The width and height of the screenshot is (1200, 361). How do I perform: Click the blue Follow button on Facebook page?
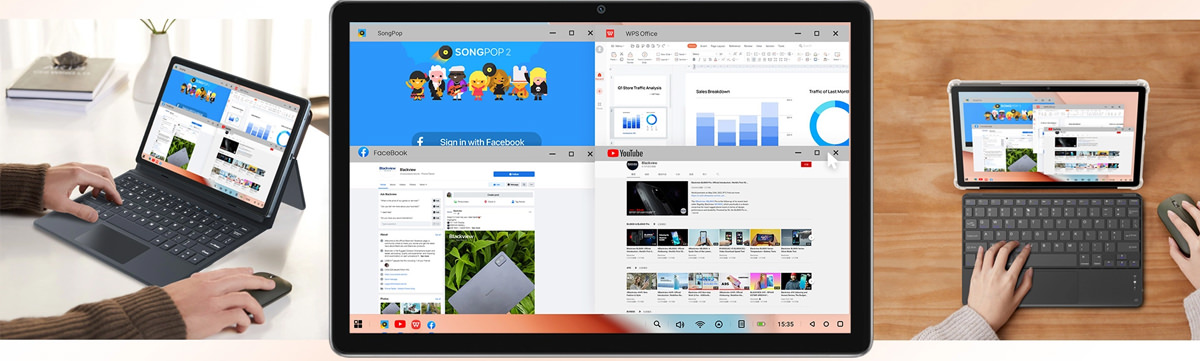tap(513, 174)
